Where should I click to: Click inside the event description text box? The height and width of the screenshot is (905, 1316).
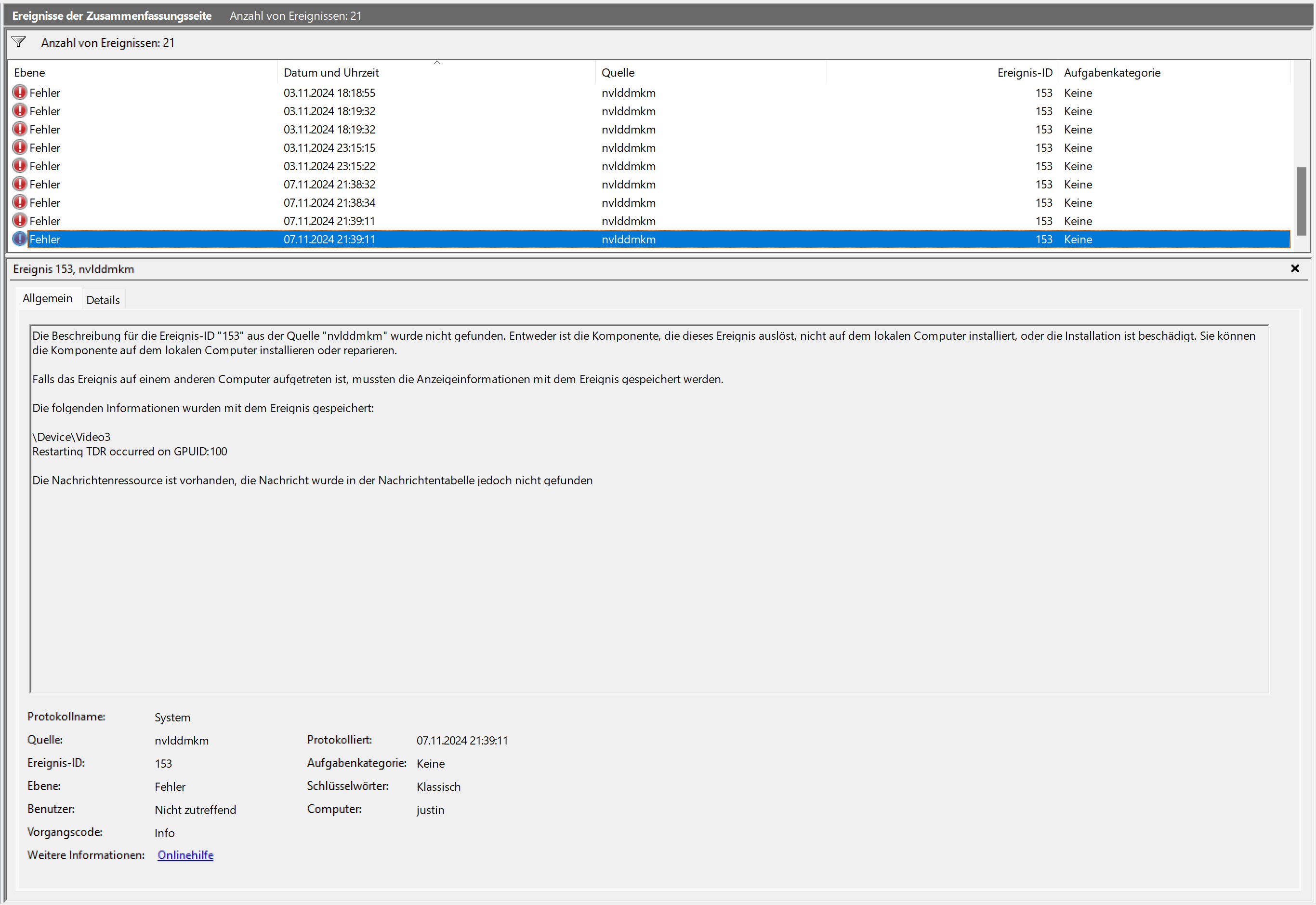[x=649, y=567]
